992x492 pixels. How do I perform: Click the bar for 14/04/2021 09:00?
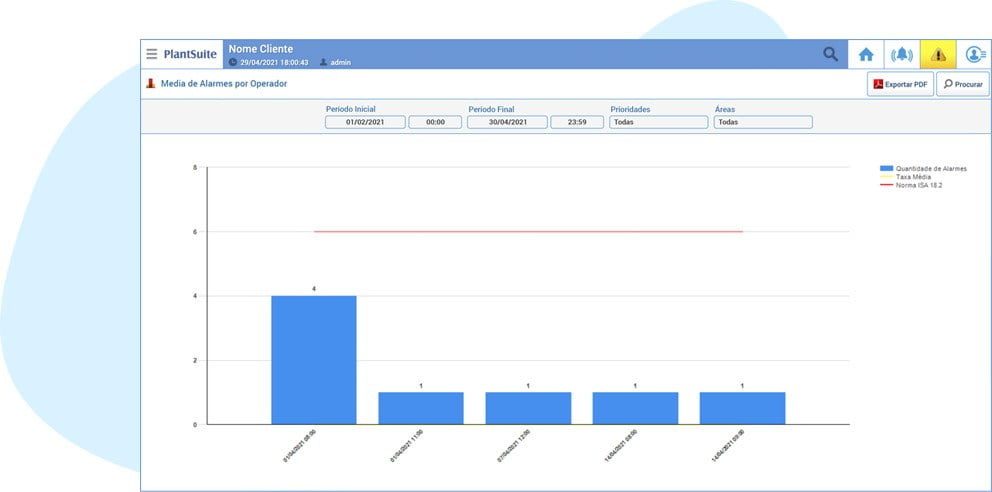coord(742,409)
